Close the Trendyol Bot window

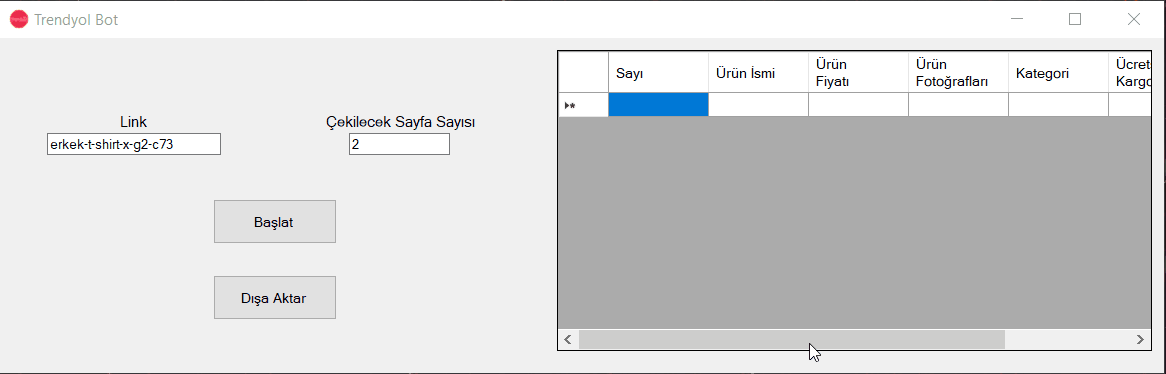[1133, 19]
